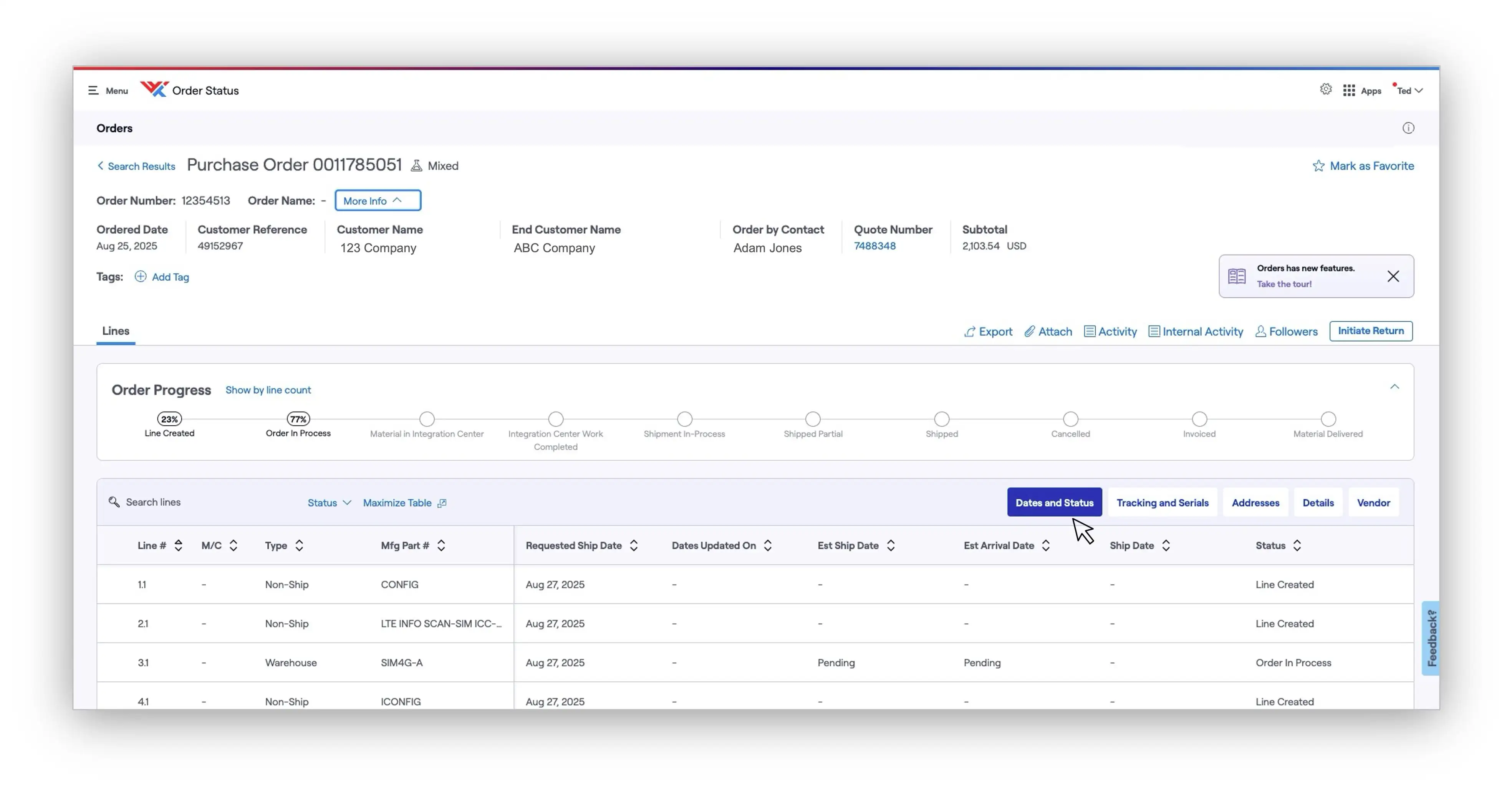Open quote number 7488348 link

tap(874, 246)
